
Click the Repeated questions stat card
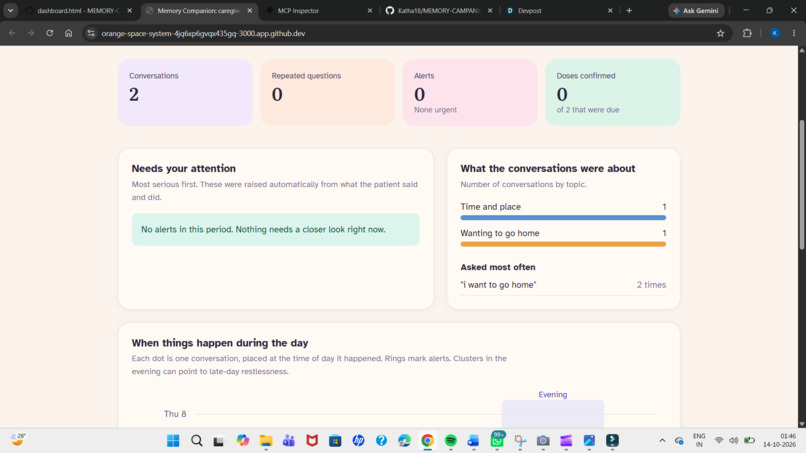(x=327, y=93)
